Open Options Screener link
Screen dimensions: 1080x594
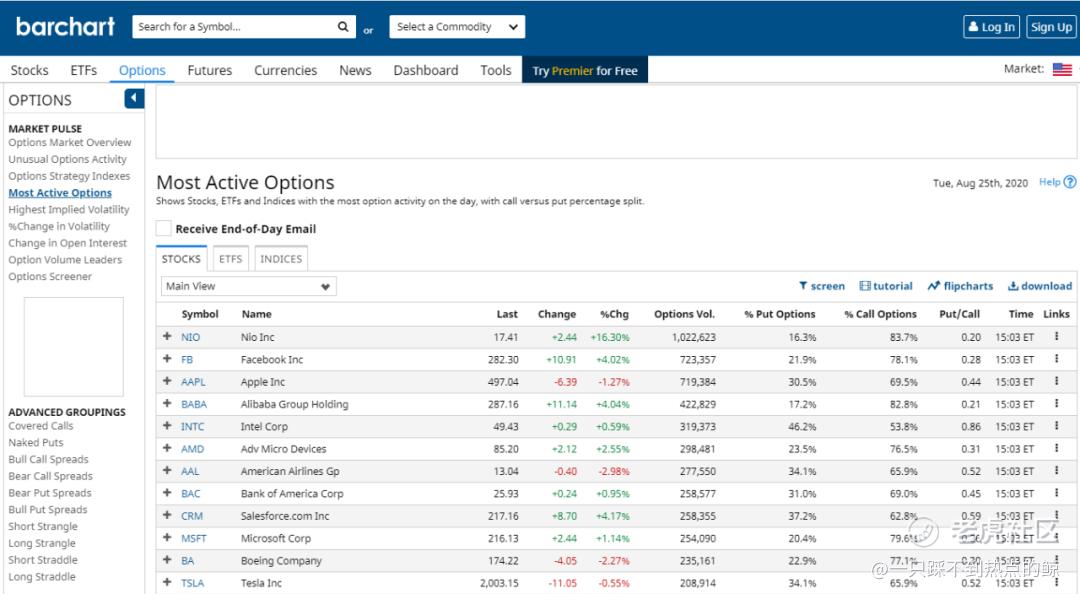[50, 276]
